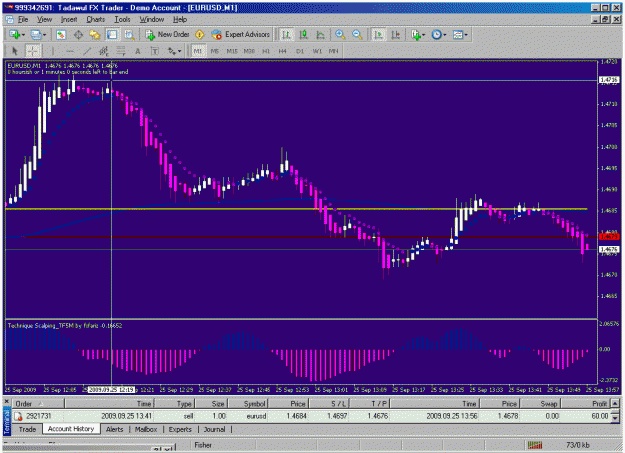Zoom in on the chart
This screenshot has height=453, width=625.
pos(340,35)
